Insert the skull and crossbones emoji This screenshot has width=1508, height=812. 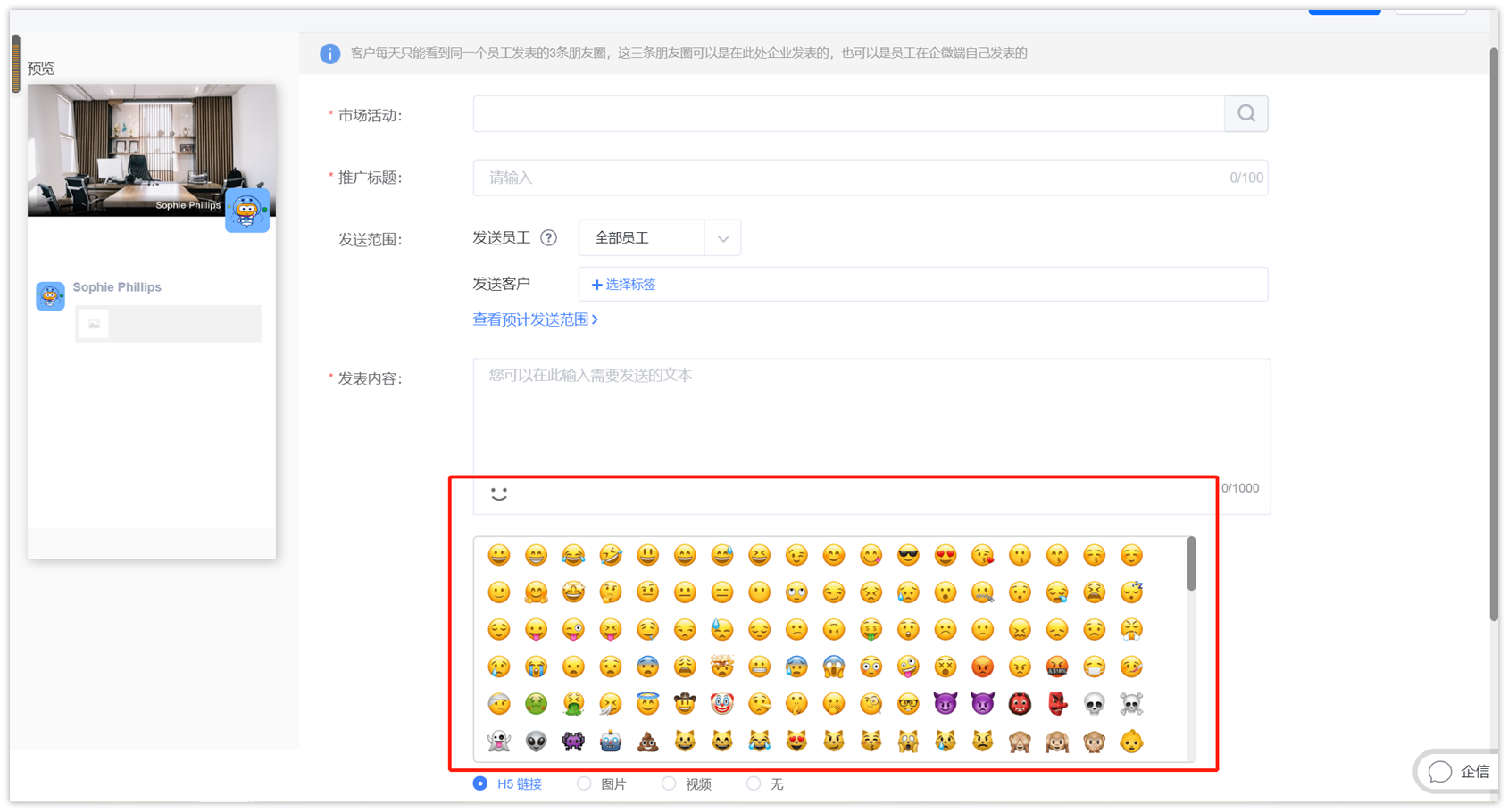(1131, 704)
